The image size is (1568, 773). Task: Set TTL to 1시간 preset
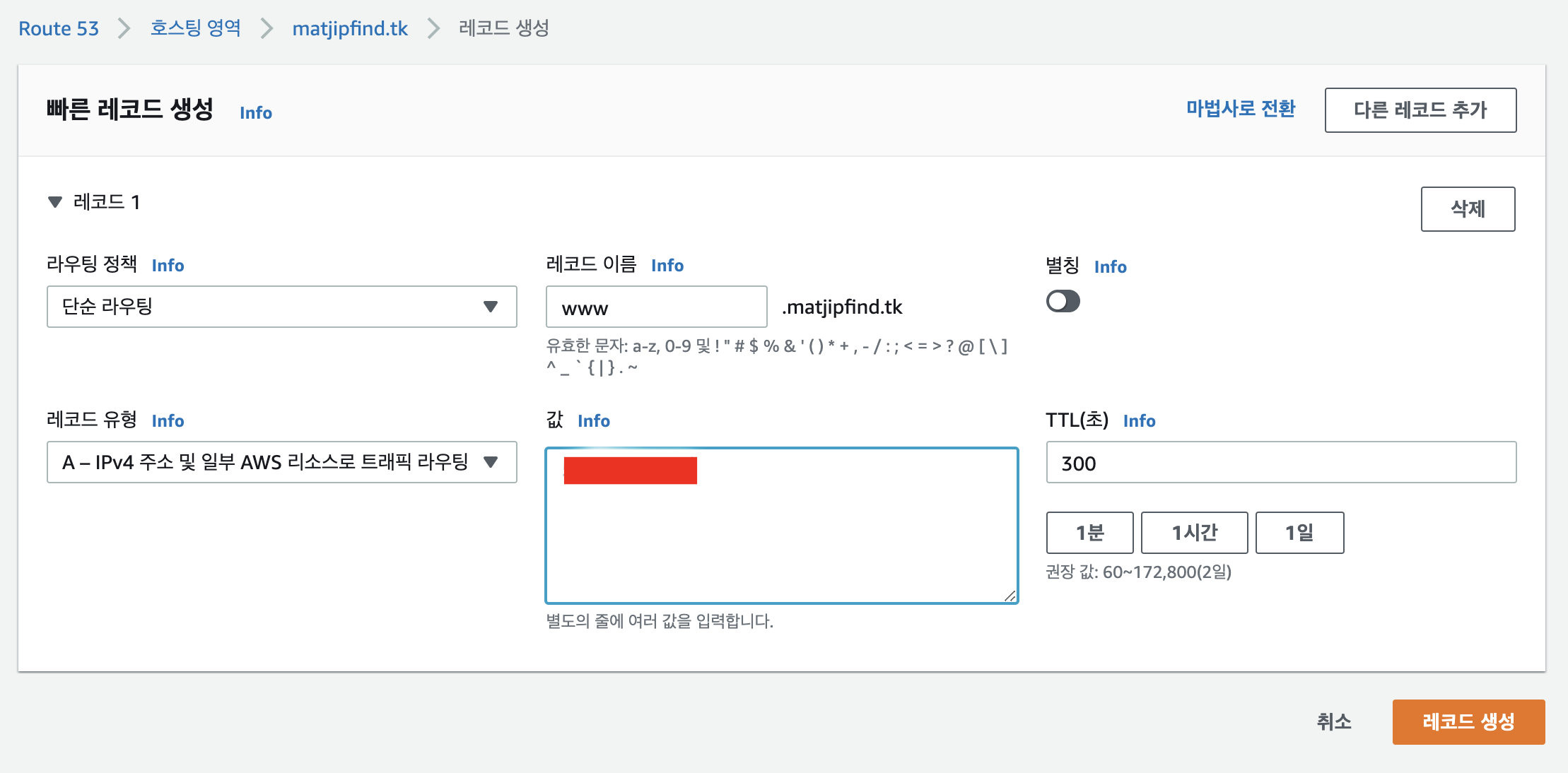click(1194, 533)
